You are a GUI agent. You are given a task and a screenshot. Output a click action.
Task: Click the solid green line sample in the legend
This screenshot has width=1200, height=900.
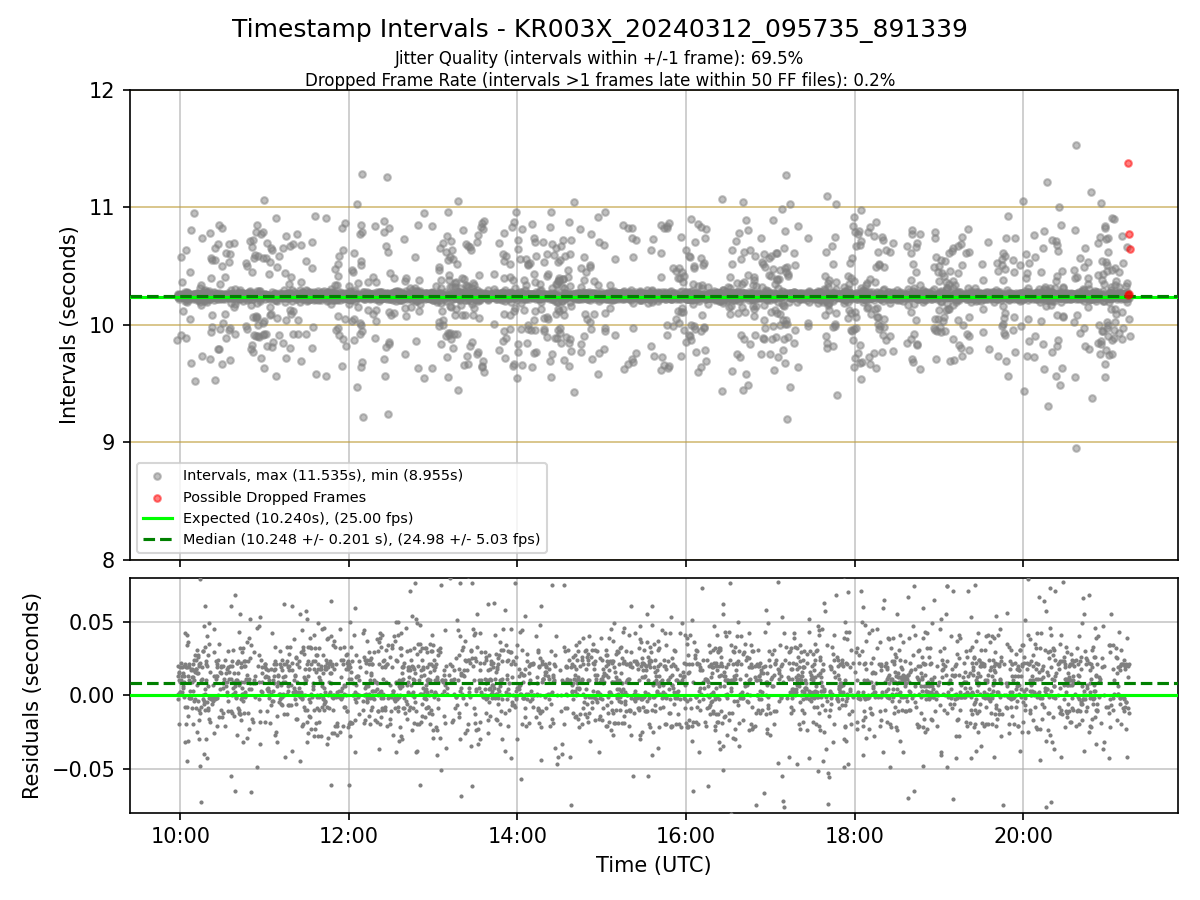tap(160, 518)
